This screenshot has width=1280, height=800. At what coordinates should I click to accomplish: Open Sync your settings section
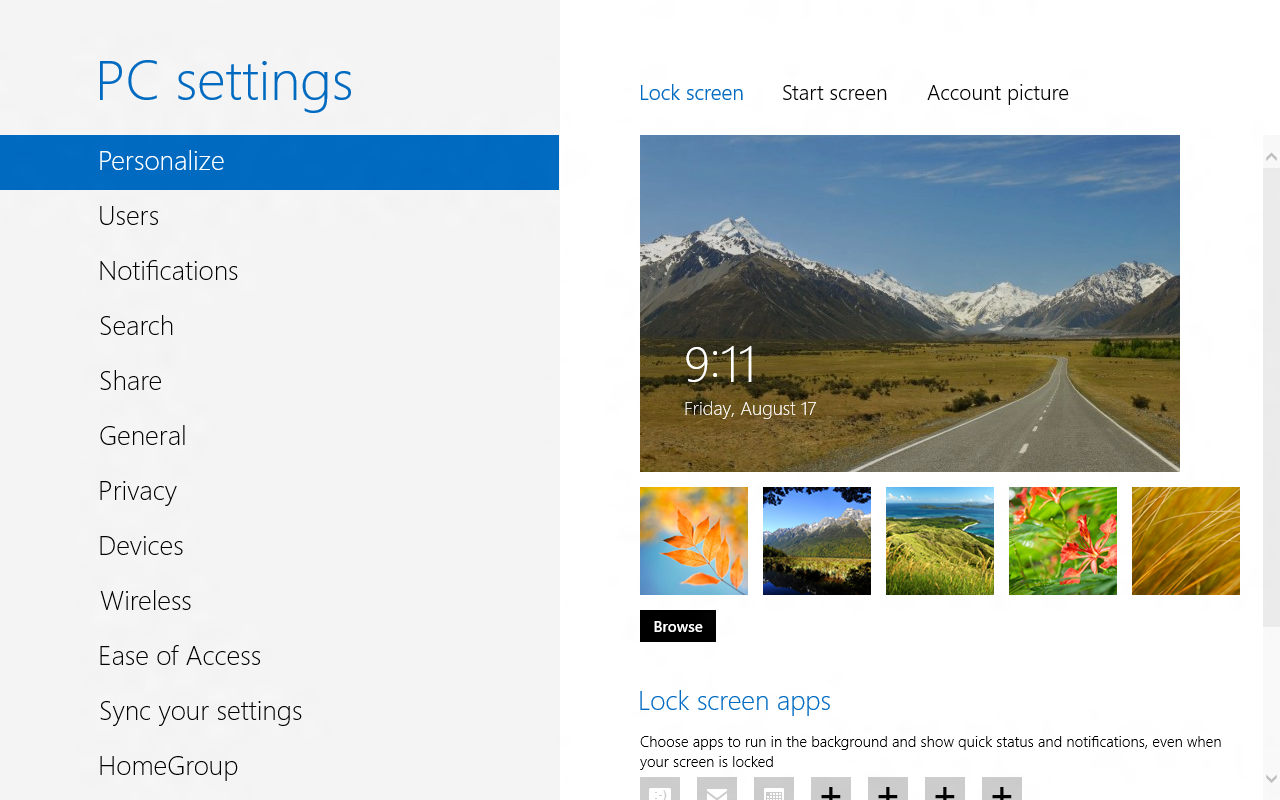tap(200, 710)
